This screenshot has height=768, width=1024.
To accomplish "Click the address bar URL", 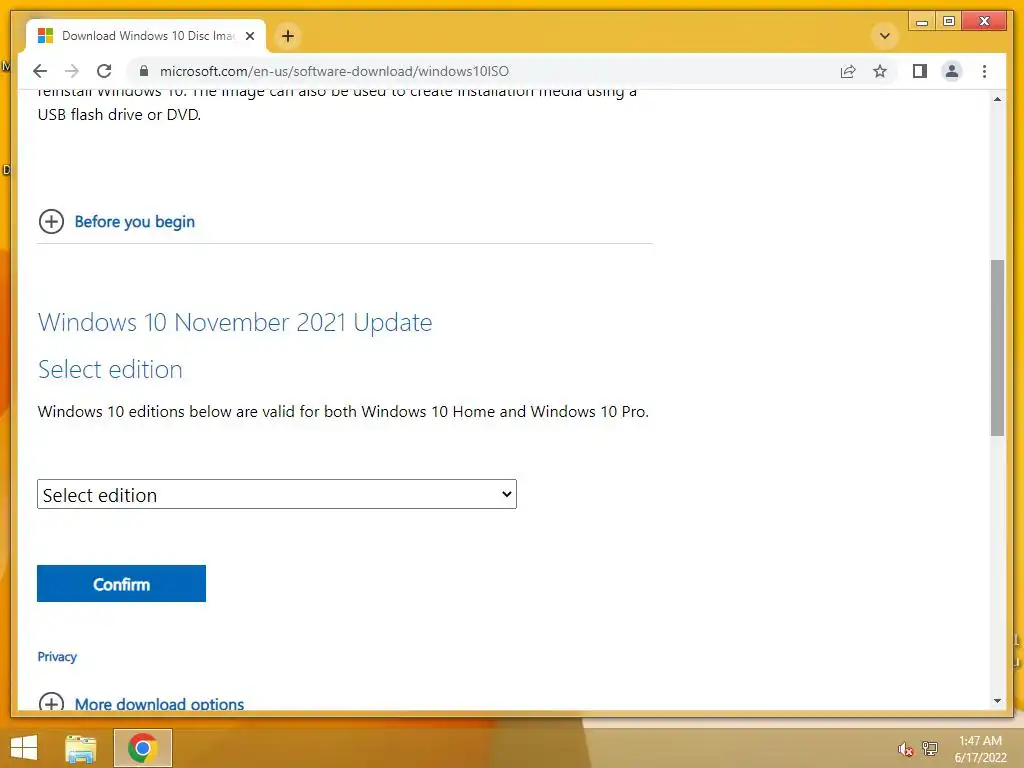I will tap(334, 71).
